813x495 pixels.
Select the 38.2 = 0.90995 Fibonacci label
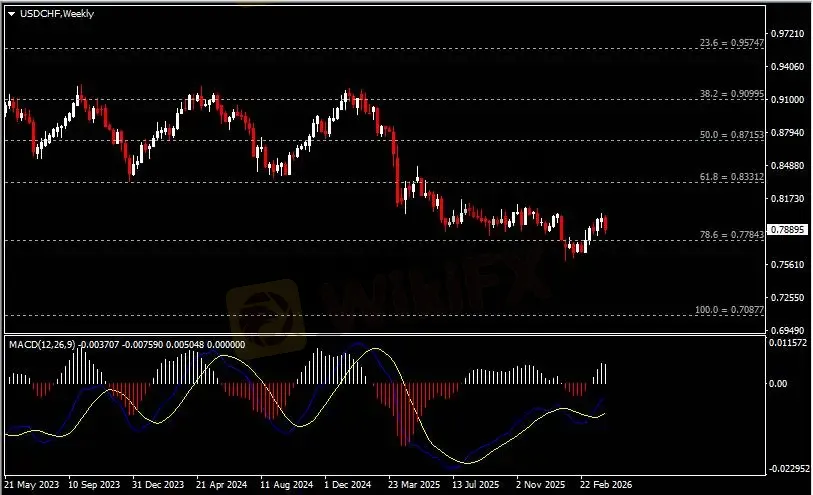(x=731, y=94)
